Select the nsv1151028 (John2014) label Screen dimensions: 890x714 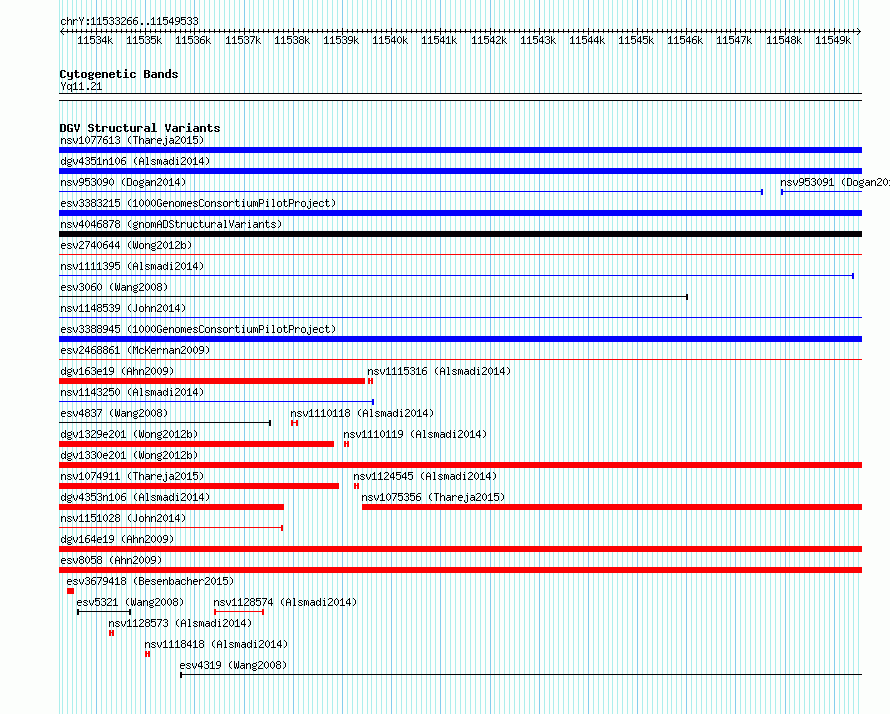pos(123,518)
